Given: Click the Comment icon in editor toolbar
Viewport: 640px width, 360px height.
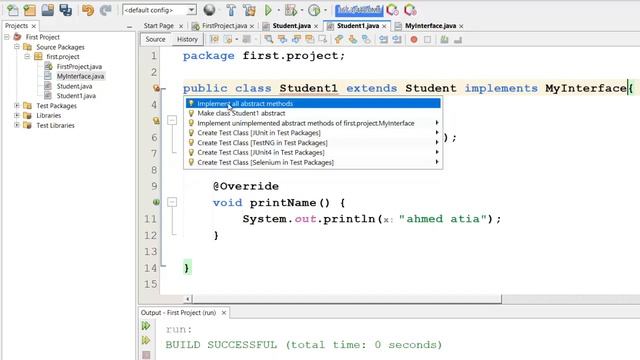Looking at the screenshot, I should (x=444, y=39).
